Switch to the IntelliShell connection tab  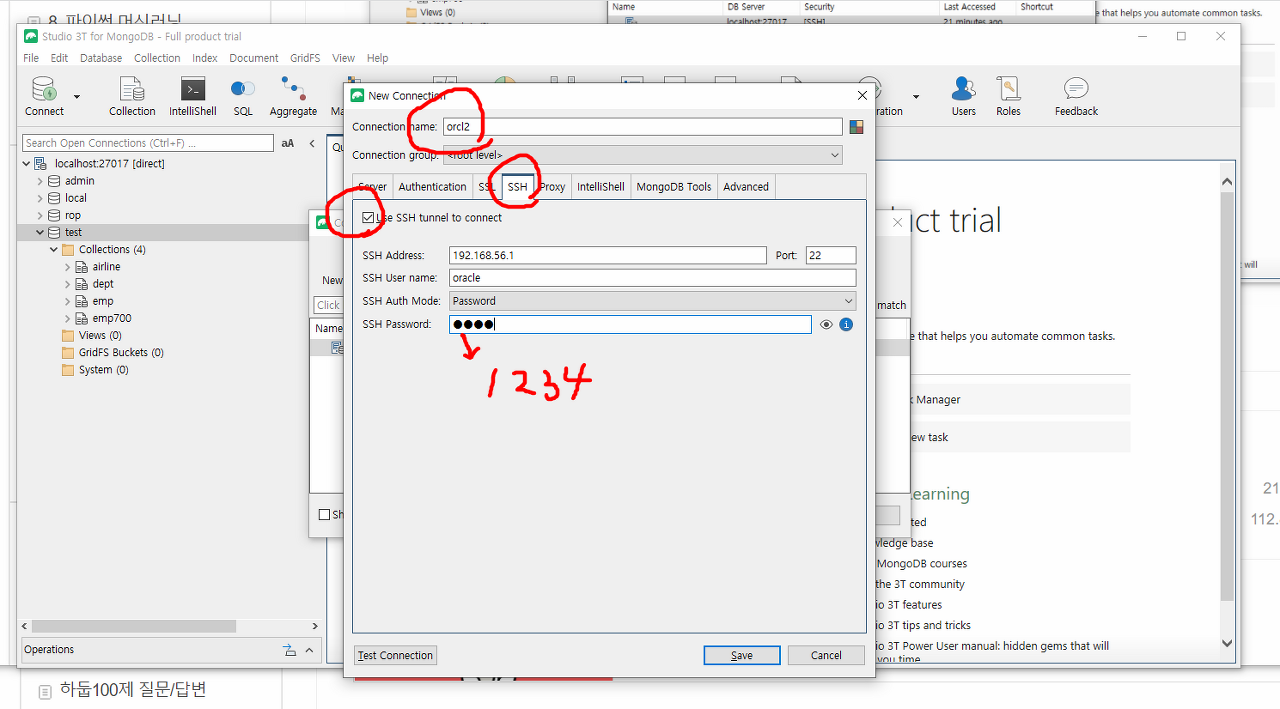click(x=600, y=187)
